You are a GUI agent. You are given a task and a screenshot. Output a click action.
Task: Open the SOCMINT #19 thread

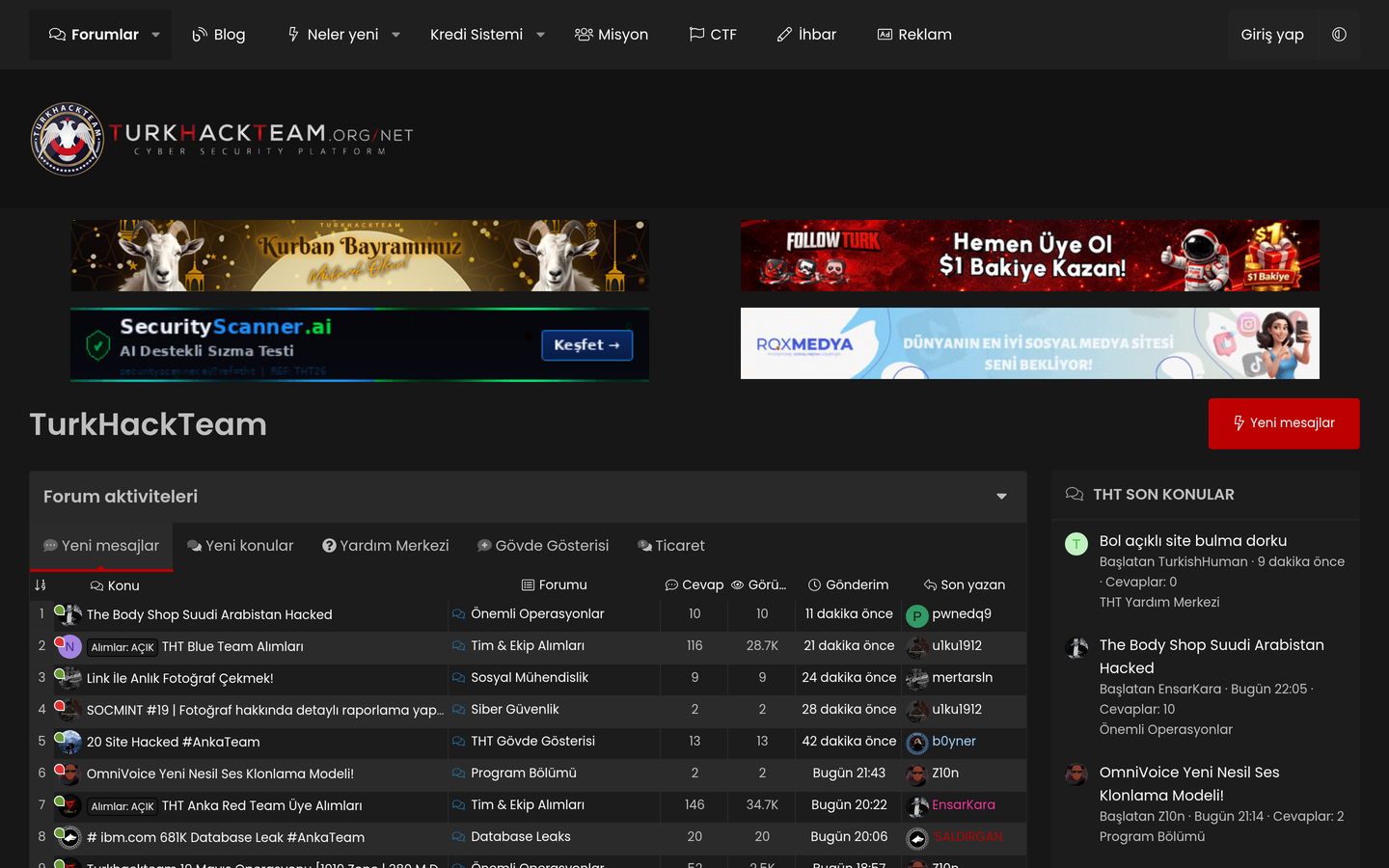265,711
